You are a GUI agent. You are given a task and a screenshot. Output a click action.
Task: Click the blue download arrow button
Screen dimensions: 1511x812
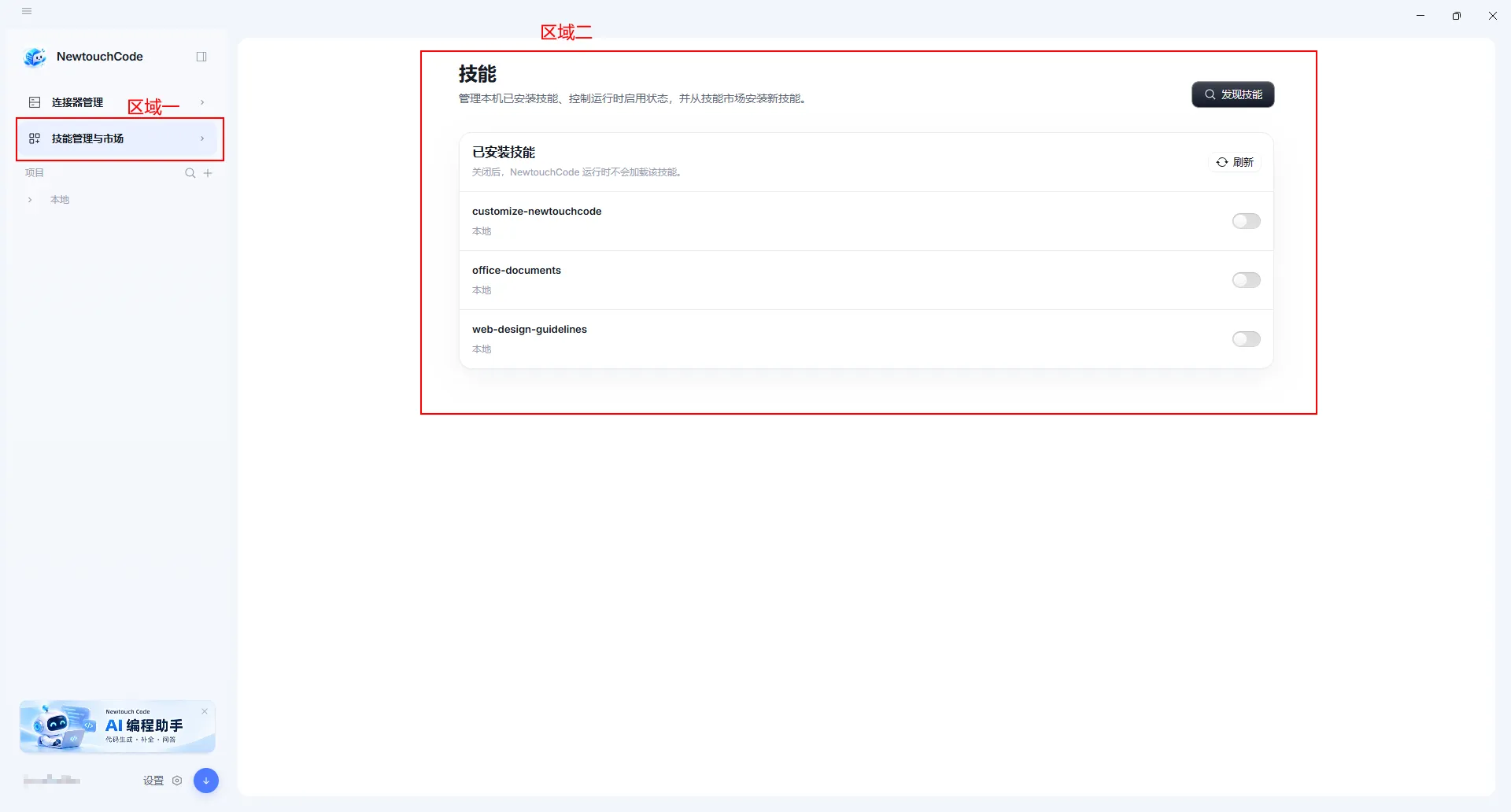[206, 781]
